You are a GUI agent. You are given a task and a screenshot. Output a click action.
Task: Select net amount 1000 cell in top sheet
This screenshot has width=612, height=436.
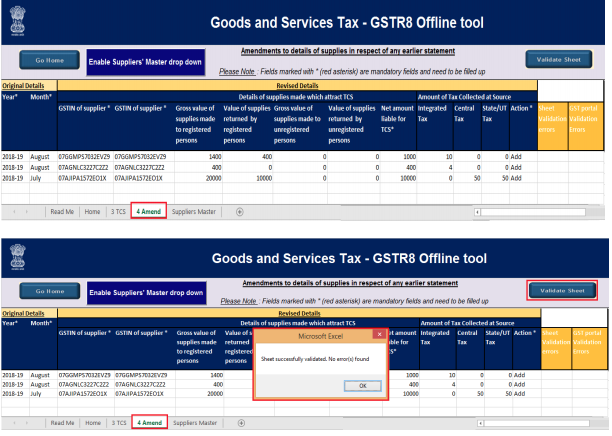click(398, 157)
